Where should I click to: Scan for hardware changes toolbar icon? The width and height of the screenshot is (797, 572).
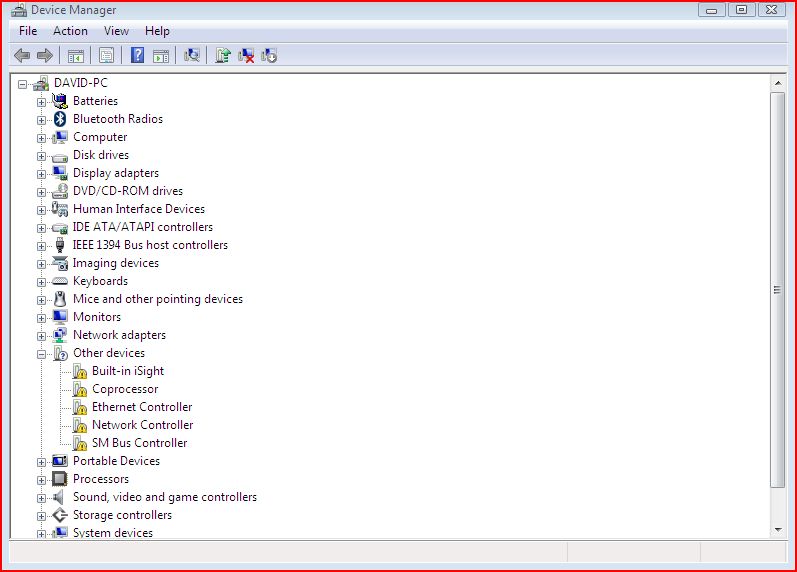[192, 55]
